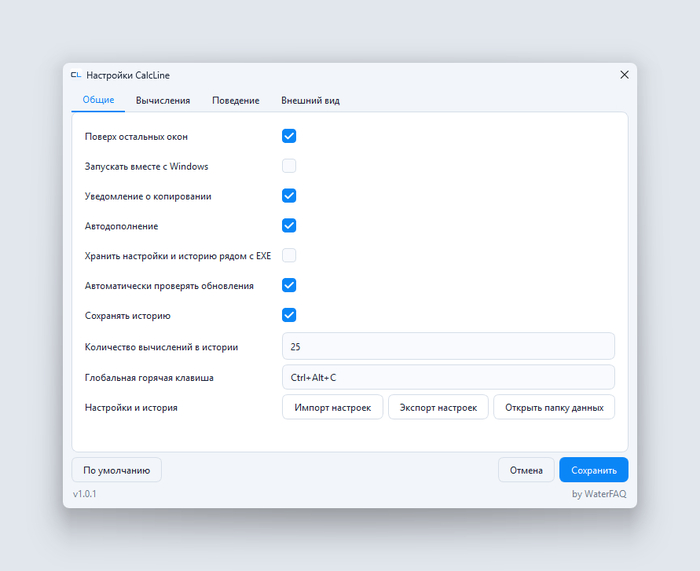Open data folder via Открыть папку данных
Image resolution: width=700 pixels, height=571 pixels.
(554, 407)
